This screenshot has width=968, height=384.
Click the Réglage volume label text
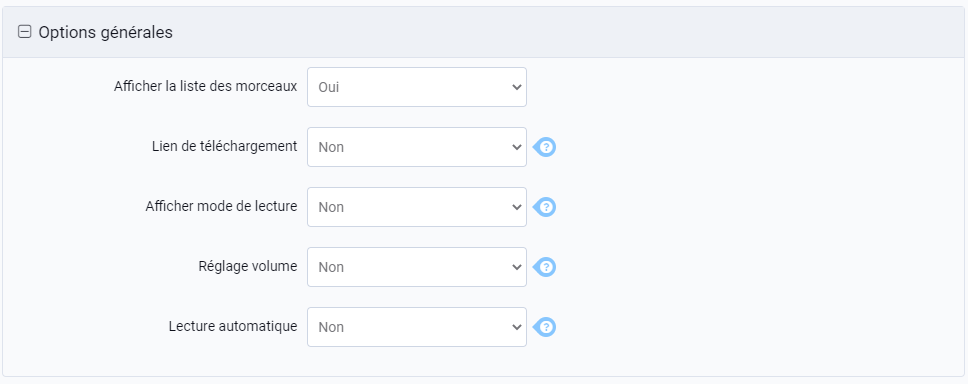(x=248, y=266)
